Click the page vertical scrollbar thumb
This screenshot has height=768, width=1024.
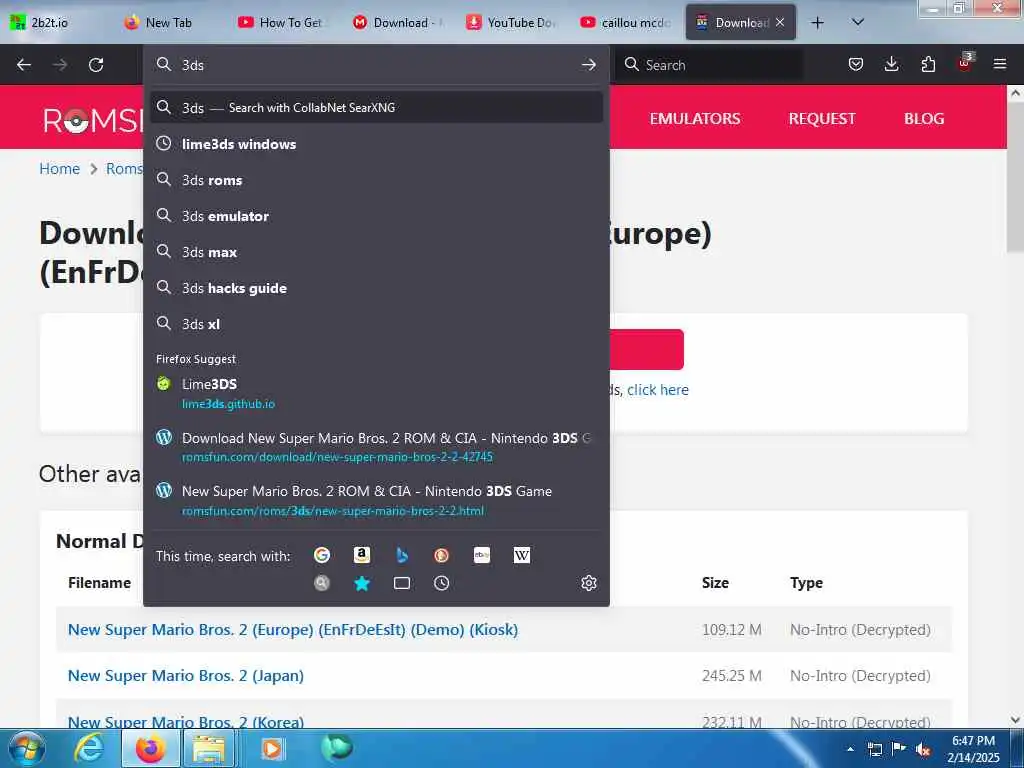click(x=1015, y=176)
